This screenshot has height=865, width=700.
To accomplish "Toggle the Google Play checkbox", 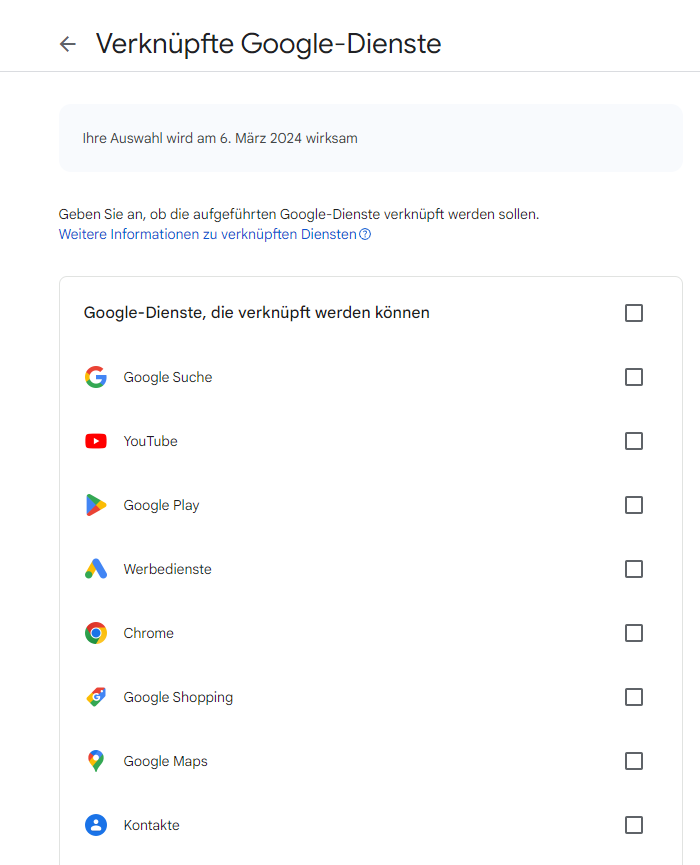I will click(633, 505).
